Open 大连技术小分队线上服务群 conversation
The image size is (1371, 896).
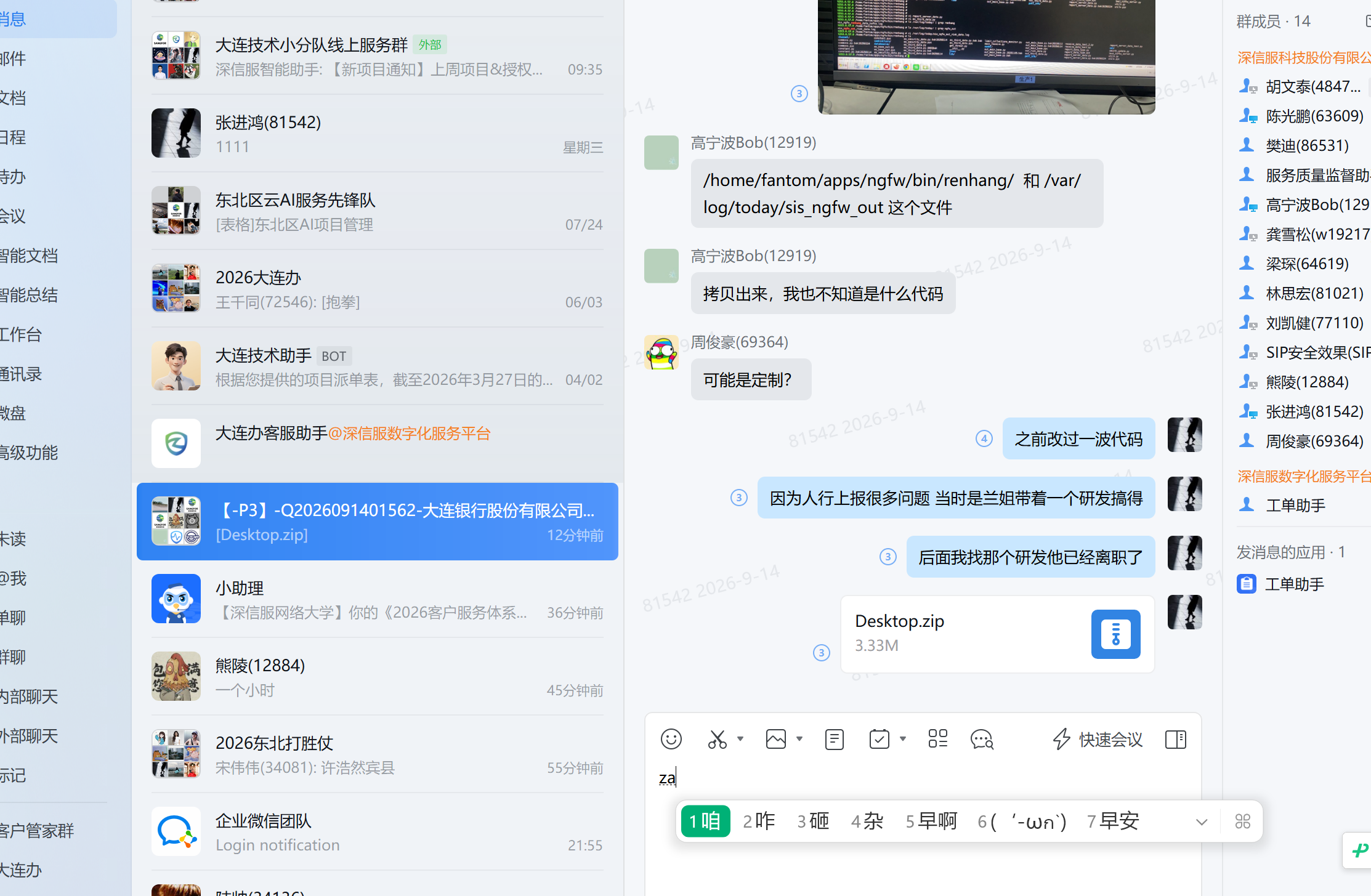(x=377, y=56)
